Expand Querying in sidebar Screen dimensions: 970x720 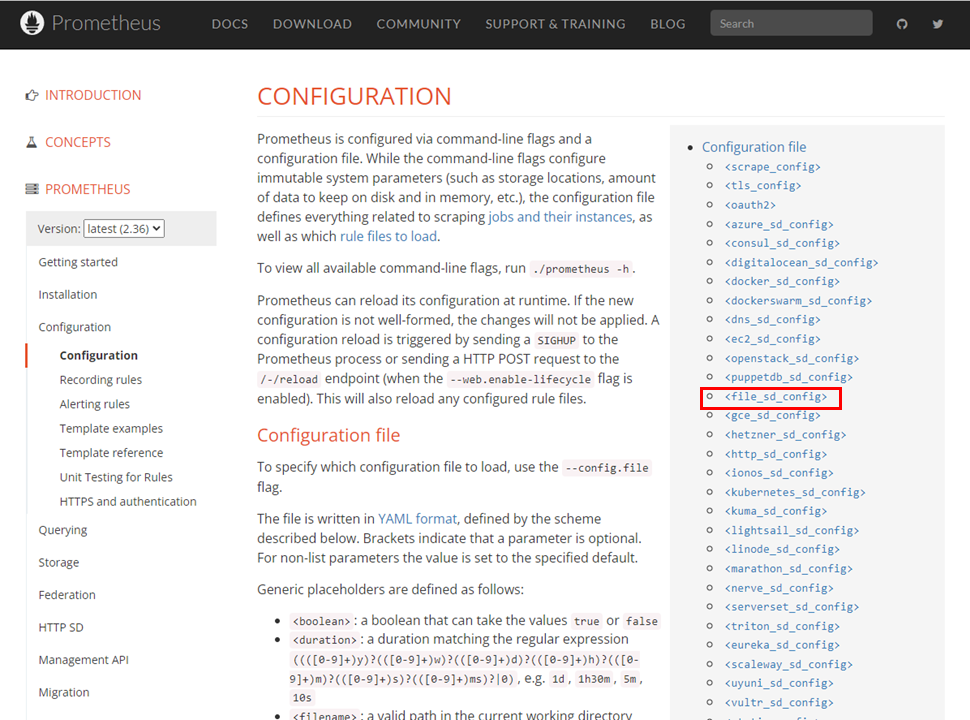coord(62,530)
